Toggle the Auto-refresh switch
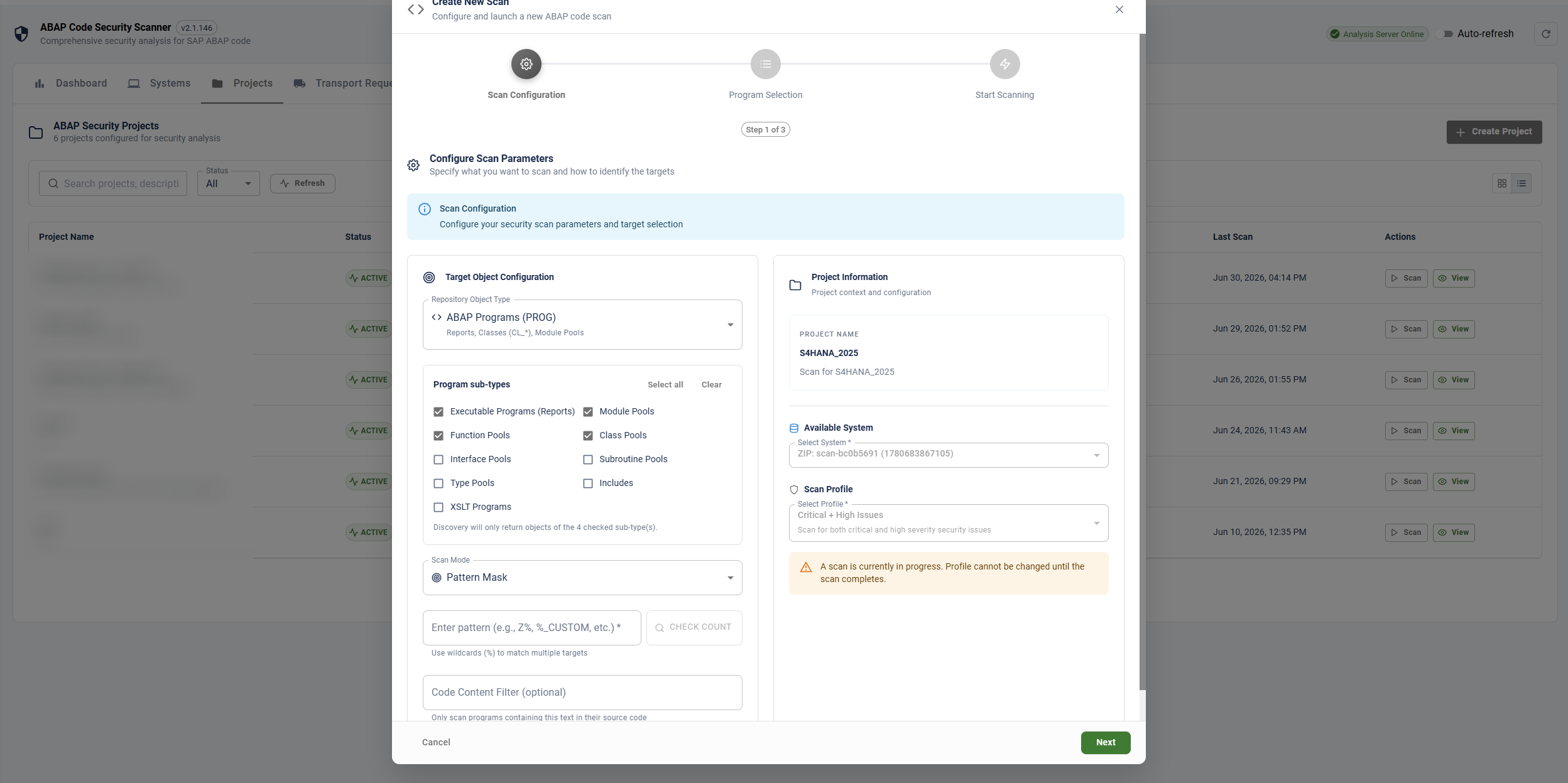This screenshot has height=783, width=1568. click(1444, 34)
